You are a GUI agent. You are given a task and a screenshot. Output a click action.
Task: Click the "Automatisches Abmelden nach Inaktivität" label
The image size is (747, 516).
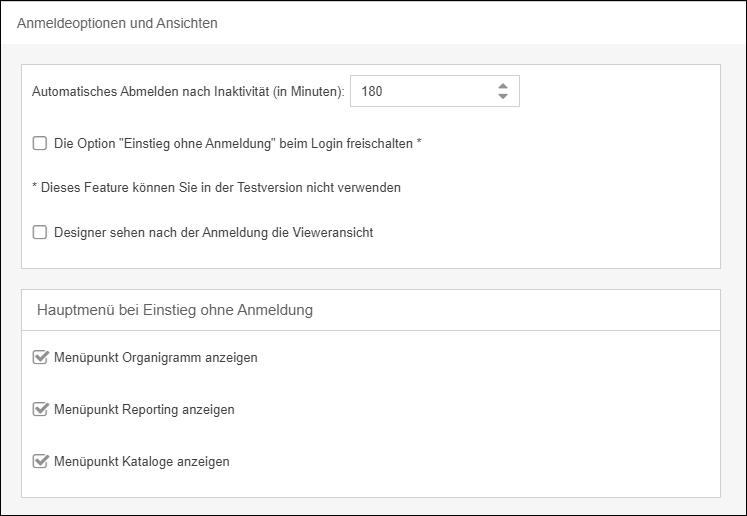point(150,91)
